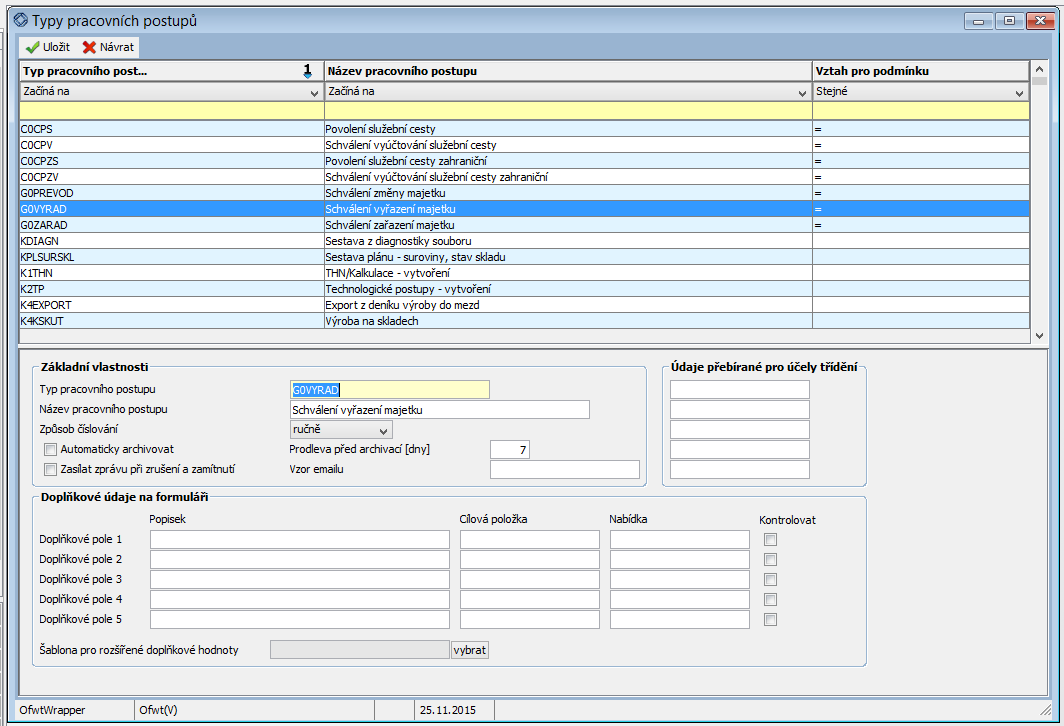Click Popisek field for Doplňkové pole 2
Screen dimensions: 1064x726
(300, 560)
